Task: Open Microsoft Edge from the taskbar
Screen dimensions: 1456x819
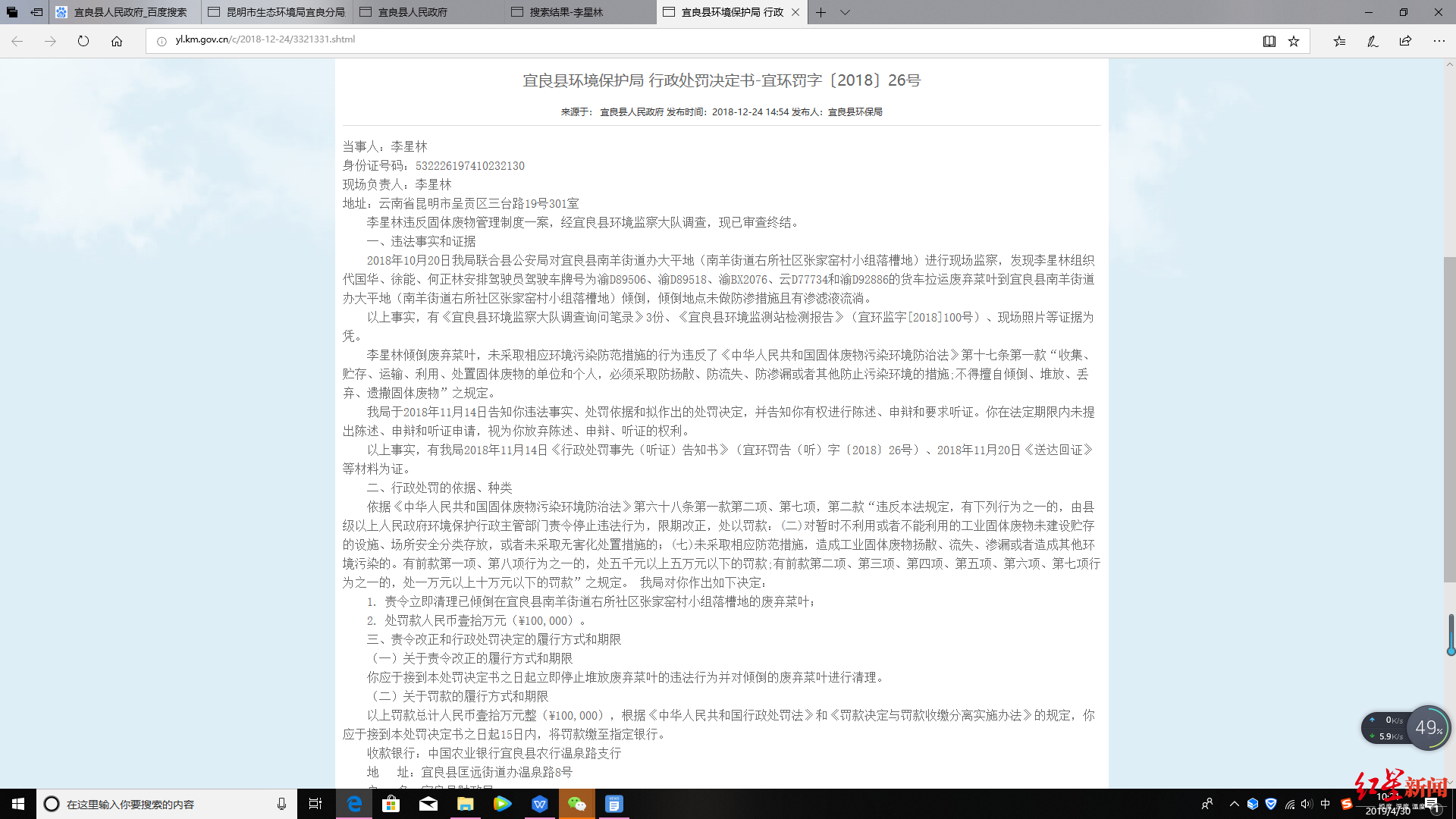Action: coord(354,804)
